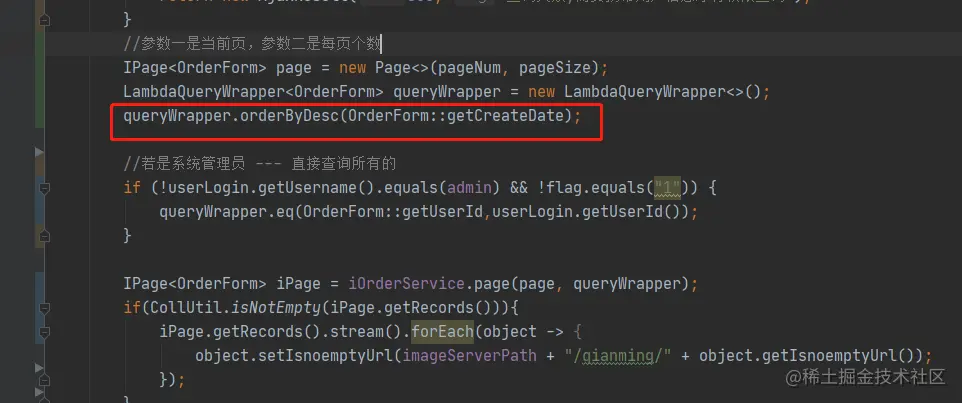Click the queryWrapper variable name in its declaration

tap(447, 92)
